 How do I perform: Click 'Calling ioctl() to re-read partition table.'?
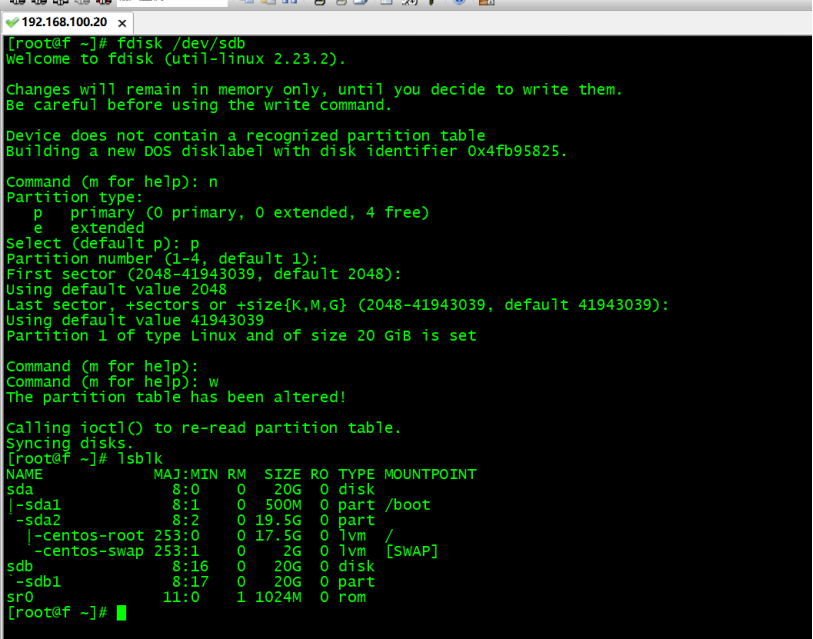(204, 428)
